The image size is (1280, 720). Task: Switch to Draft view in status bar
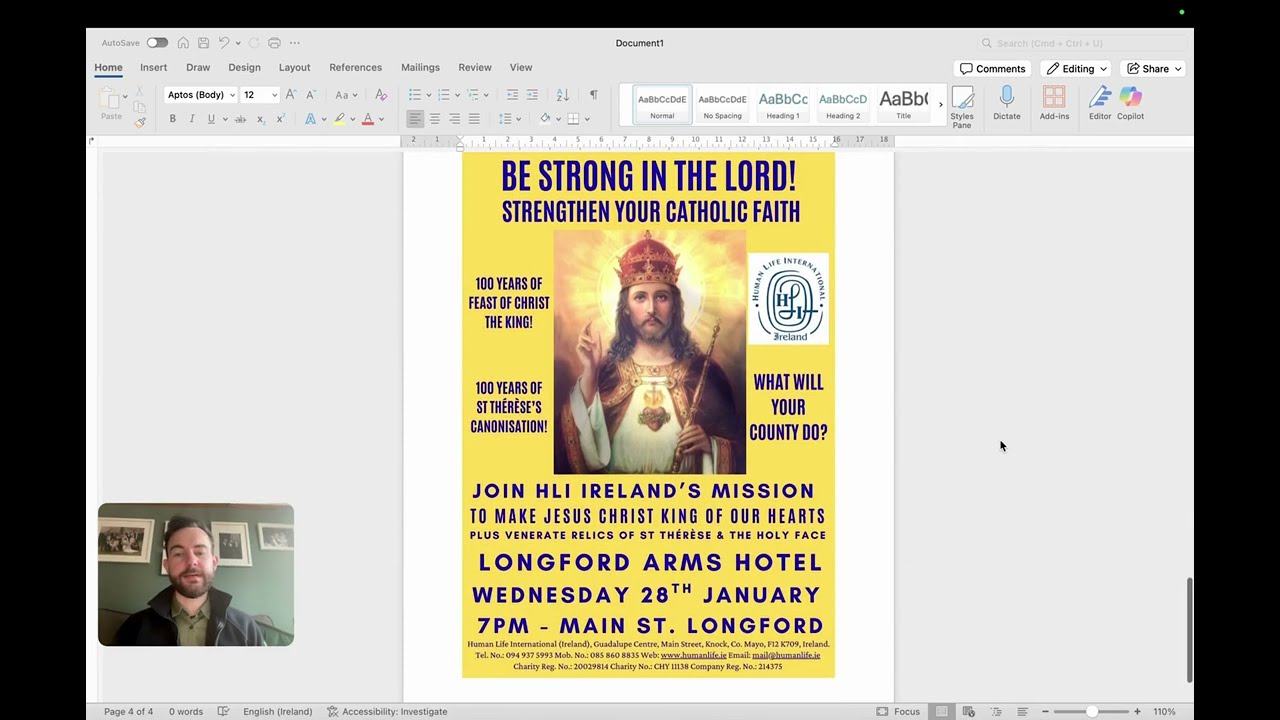click(1022, 712)
